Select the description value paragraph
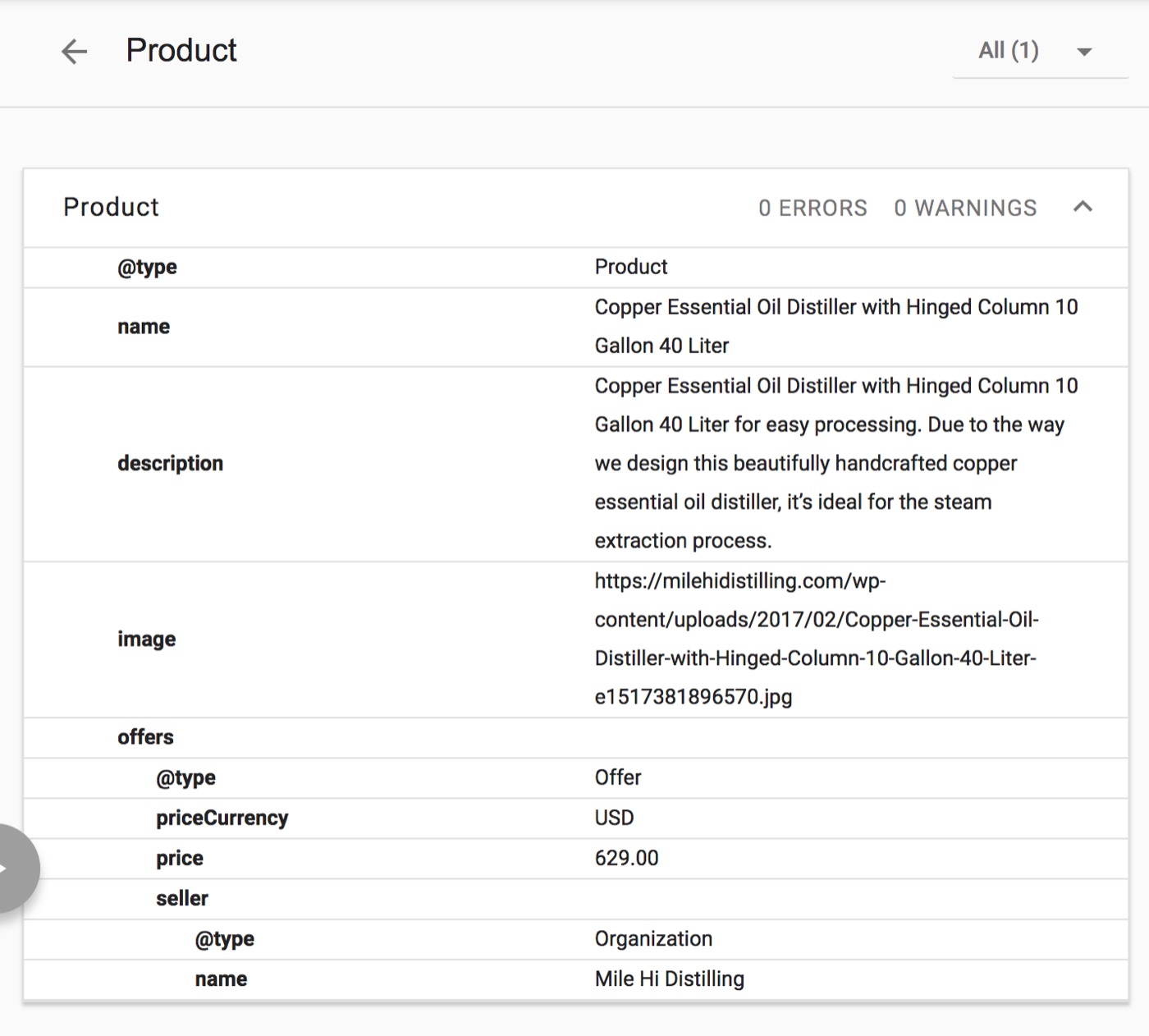1149x1036 pixels. pos(836,463)
